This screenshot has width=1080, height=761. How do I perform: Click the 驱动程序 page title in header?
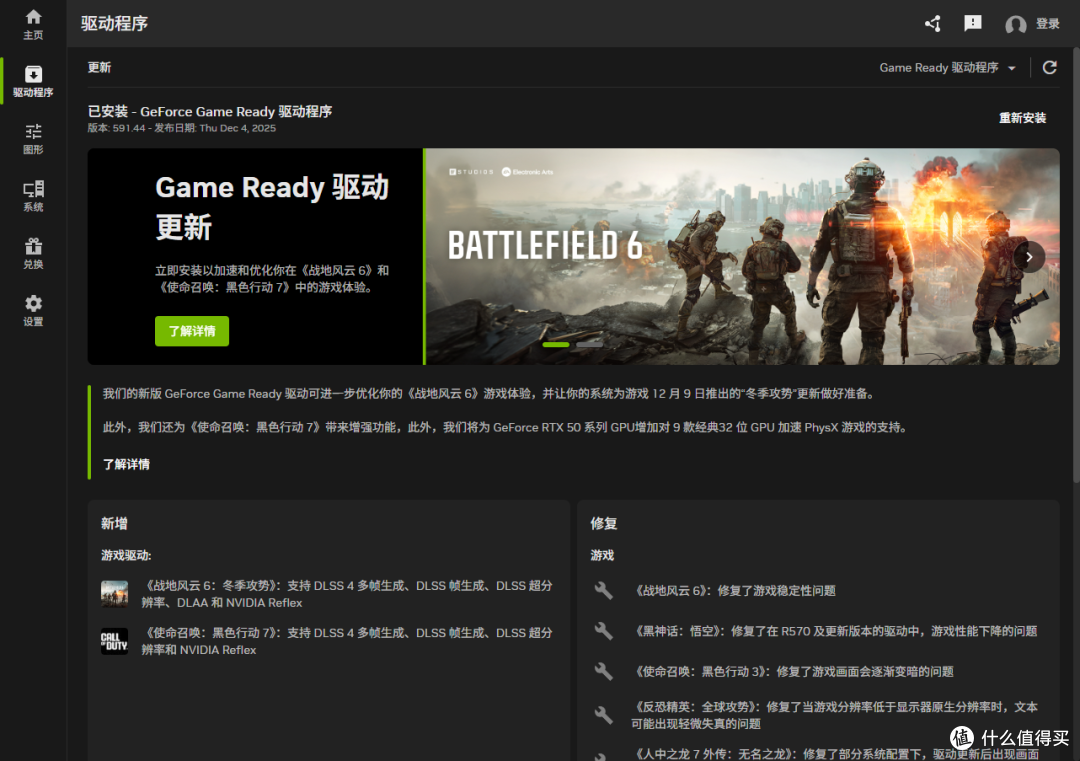(x=114, y=23)
